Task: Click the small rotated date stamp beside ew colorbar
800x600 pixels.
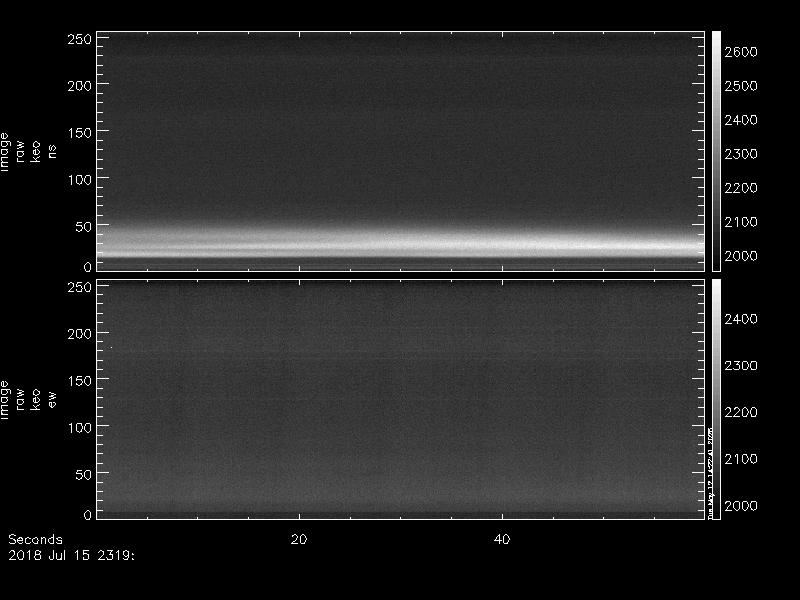Action: (x=710, y=473)
